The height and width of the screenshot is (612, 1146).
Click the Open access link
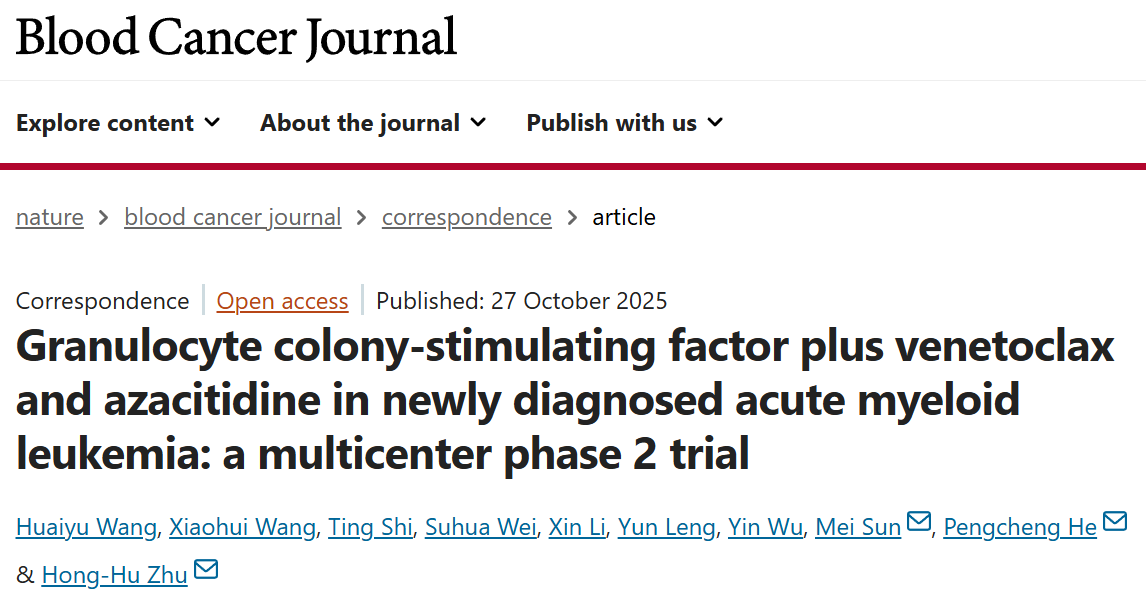[282, 301]
